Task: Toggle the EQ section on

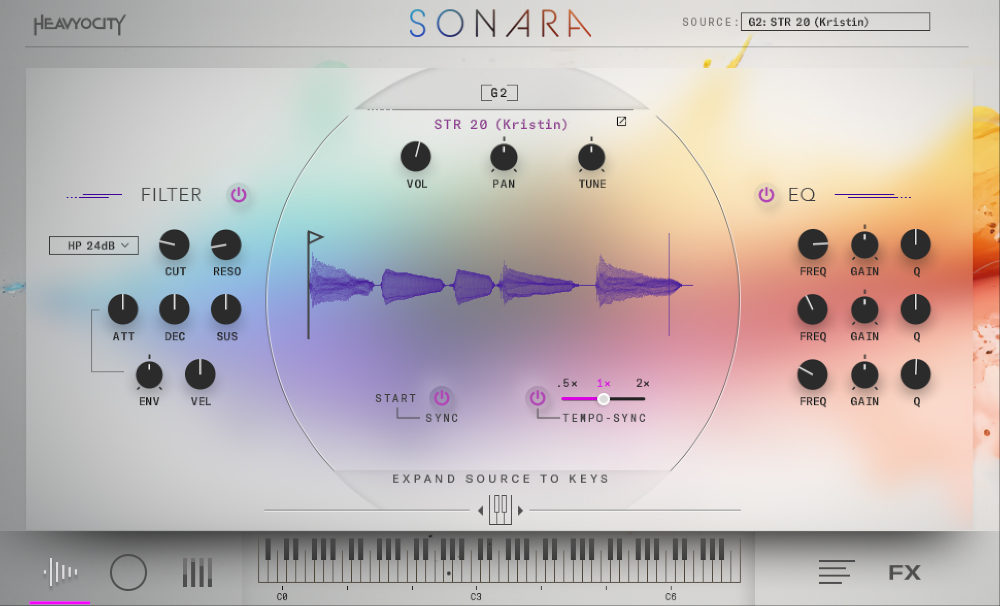Action: pyautogui.click(x=766, y=194)
